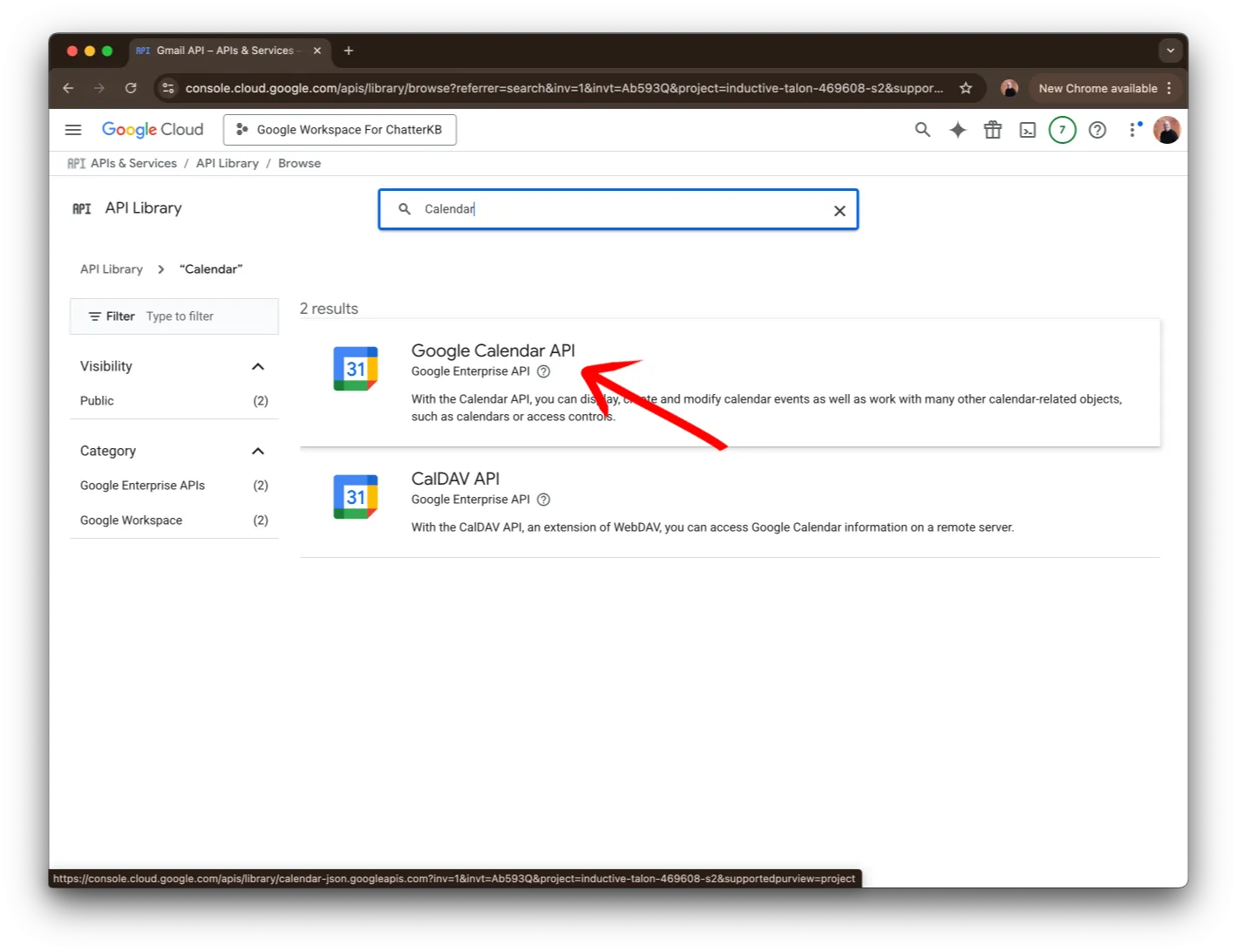This screenshot has width=1237, height=952.
Task: Activate Cloud Shell terminal icon
Action: (1028, 130)
